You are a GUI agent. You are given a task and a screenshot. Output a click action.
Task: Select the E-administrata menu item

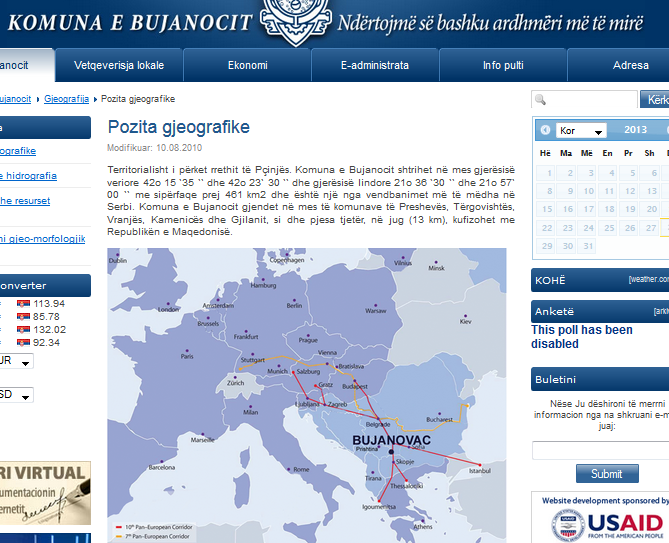375,65
